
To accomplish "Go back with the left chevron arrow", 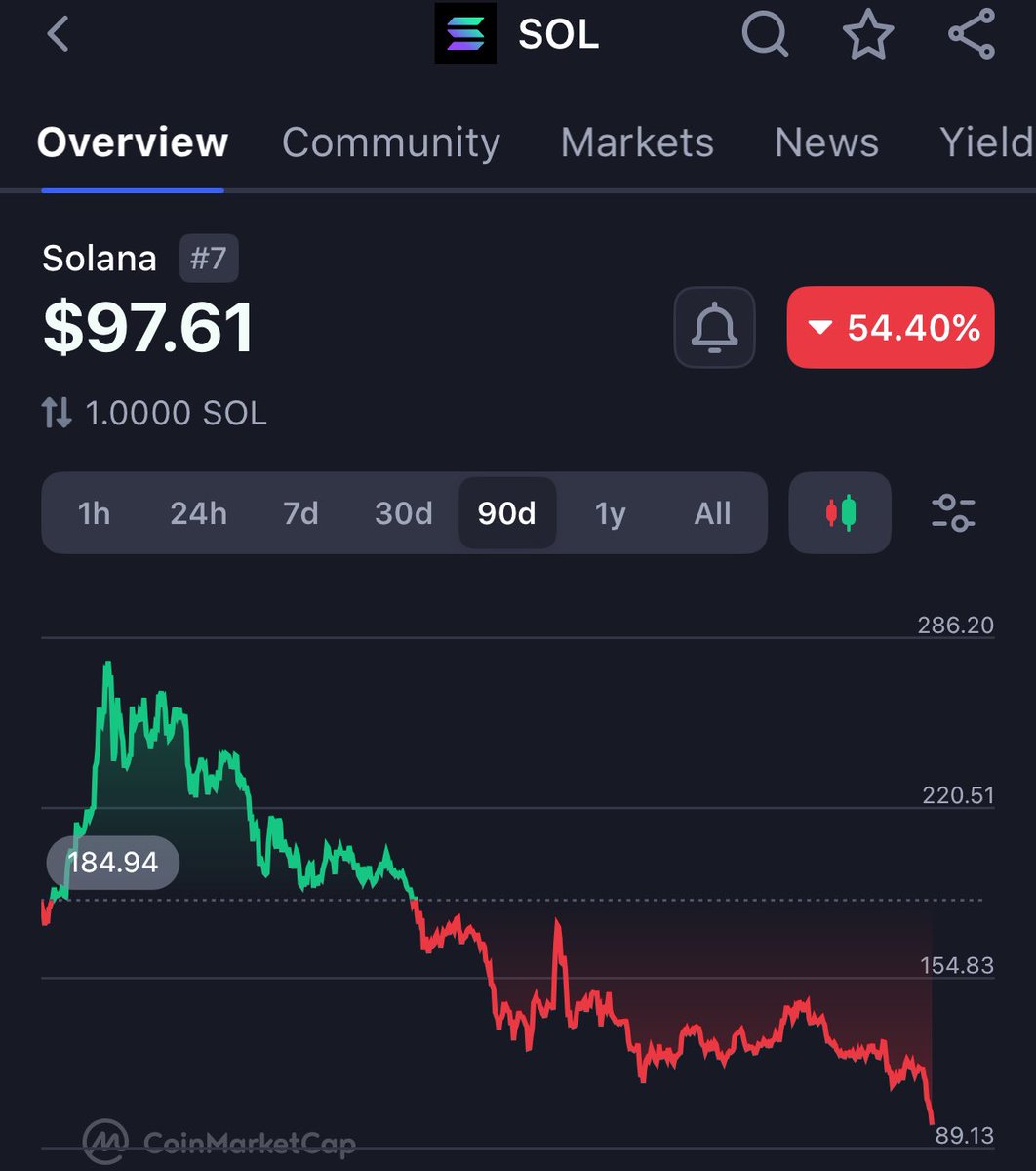I will click(x=59, y=34).
